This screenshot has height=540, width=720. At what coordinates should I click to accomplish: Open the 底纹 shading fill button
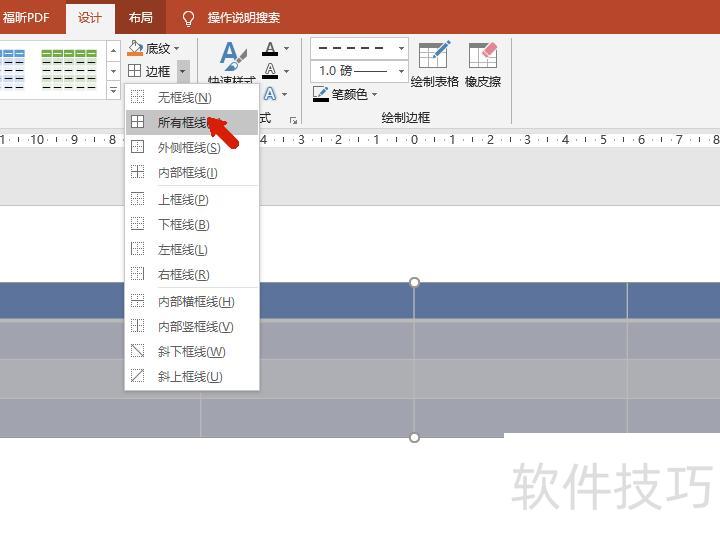(x=147, y=48)
